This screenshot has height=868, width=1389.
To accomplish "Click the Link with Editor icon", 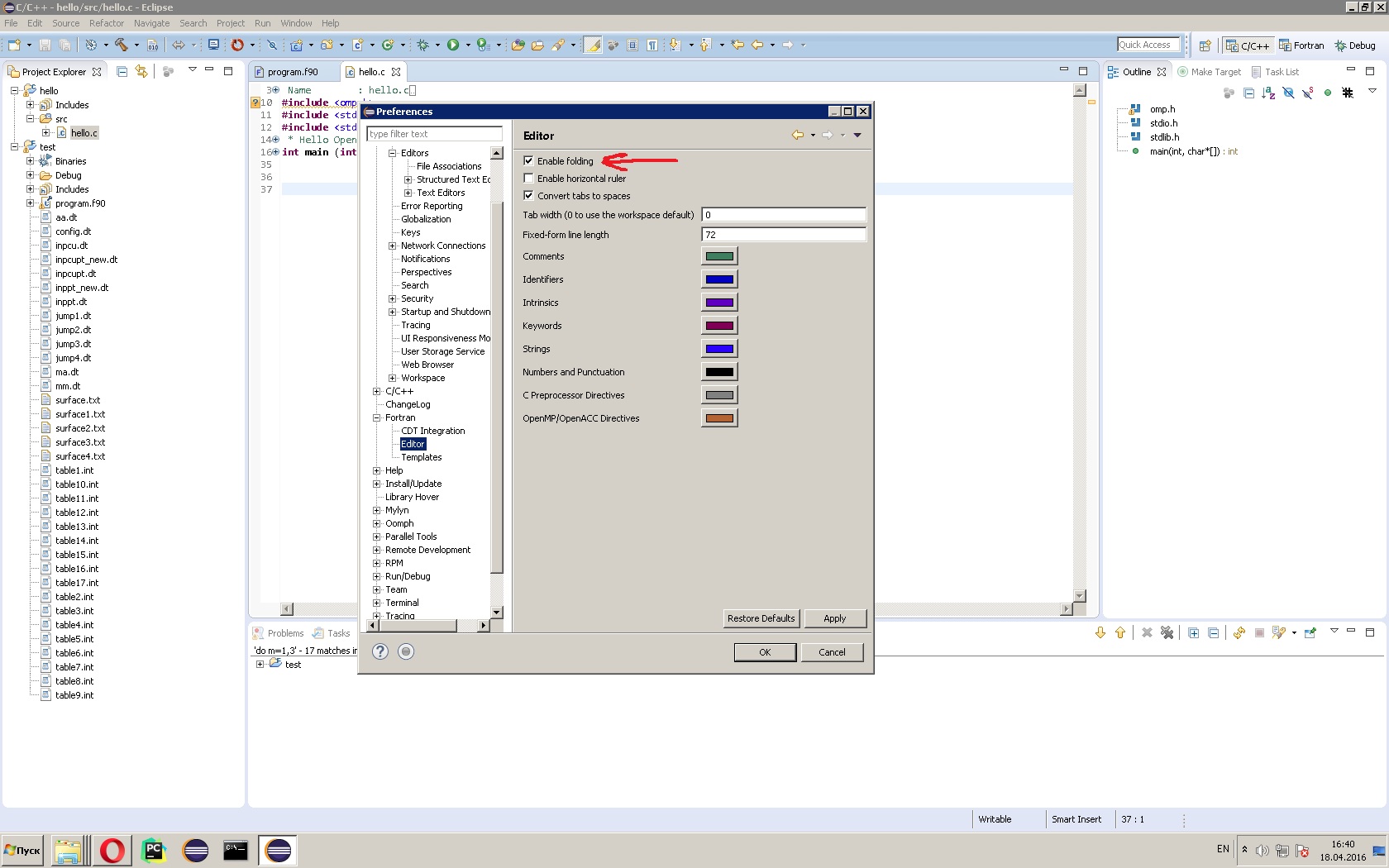I will point(141,72).
